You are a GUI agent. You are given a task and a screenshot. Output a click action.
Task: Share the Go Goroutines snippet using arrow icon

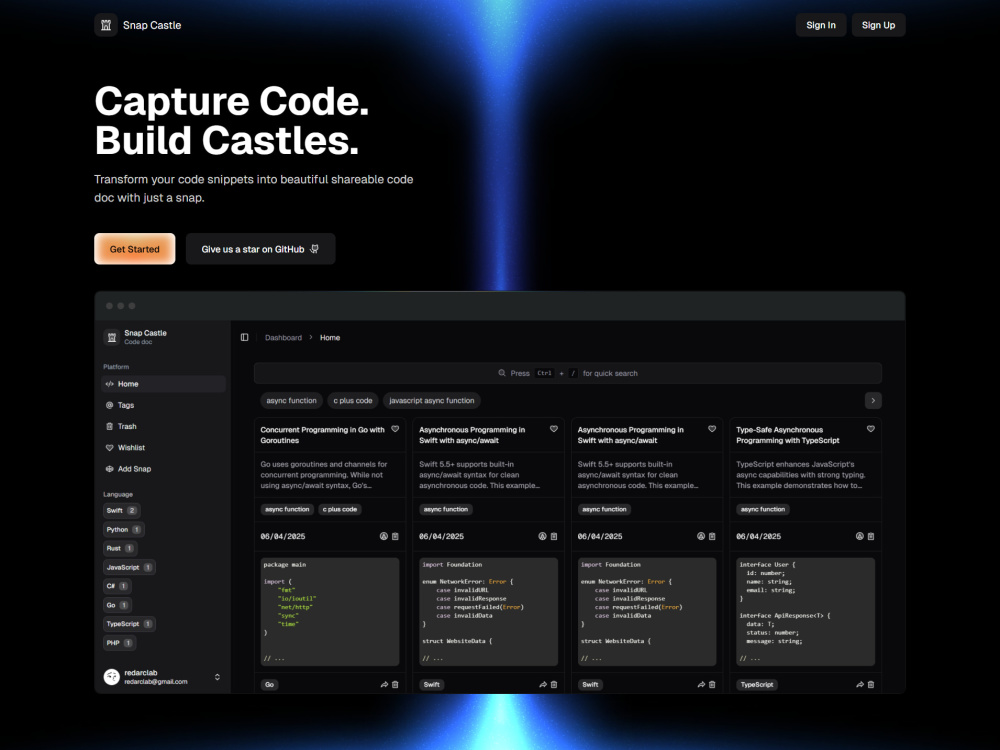tap(384, 684)
